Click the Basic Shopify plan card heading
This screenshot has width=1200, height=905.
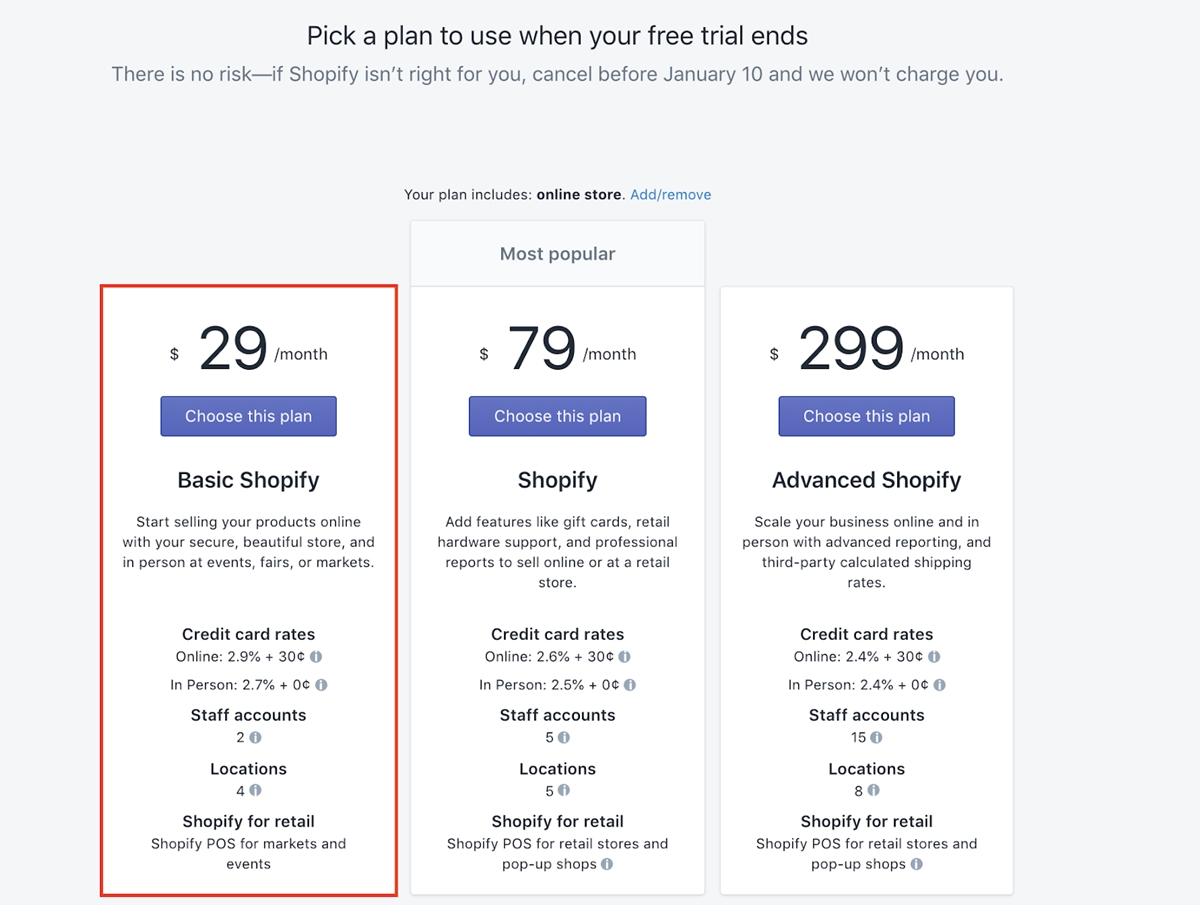tap(248, 480)
